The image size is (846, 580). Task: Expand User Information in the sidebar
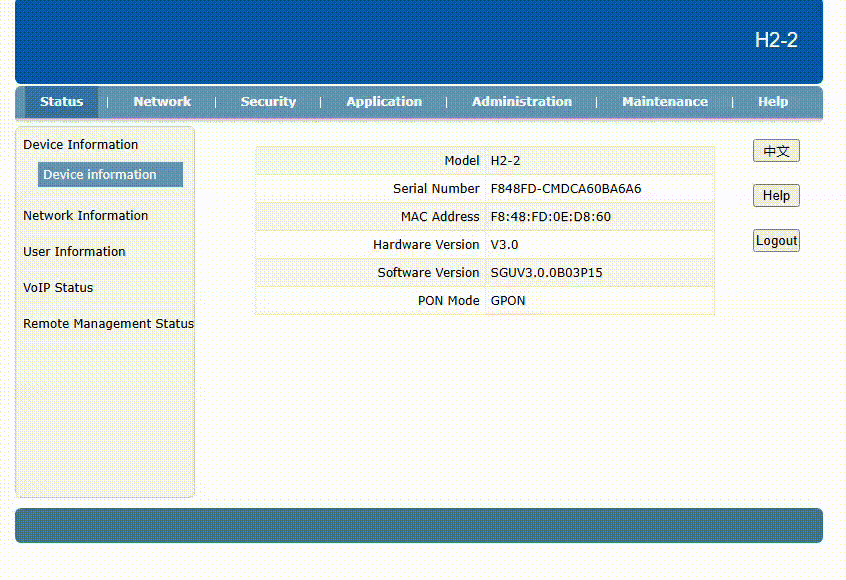click(x=75, y=252)
